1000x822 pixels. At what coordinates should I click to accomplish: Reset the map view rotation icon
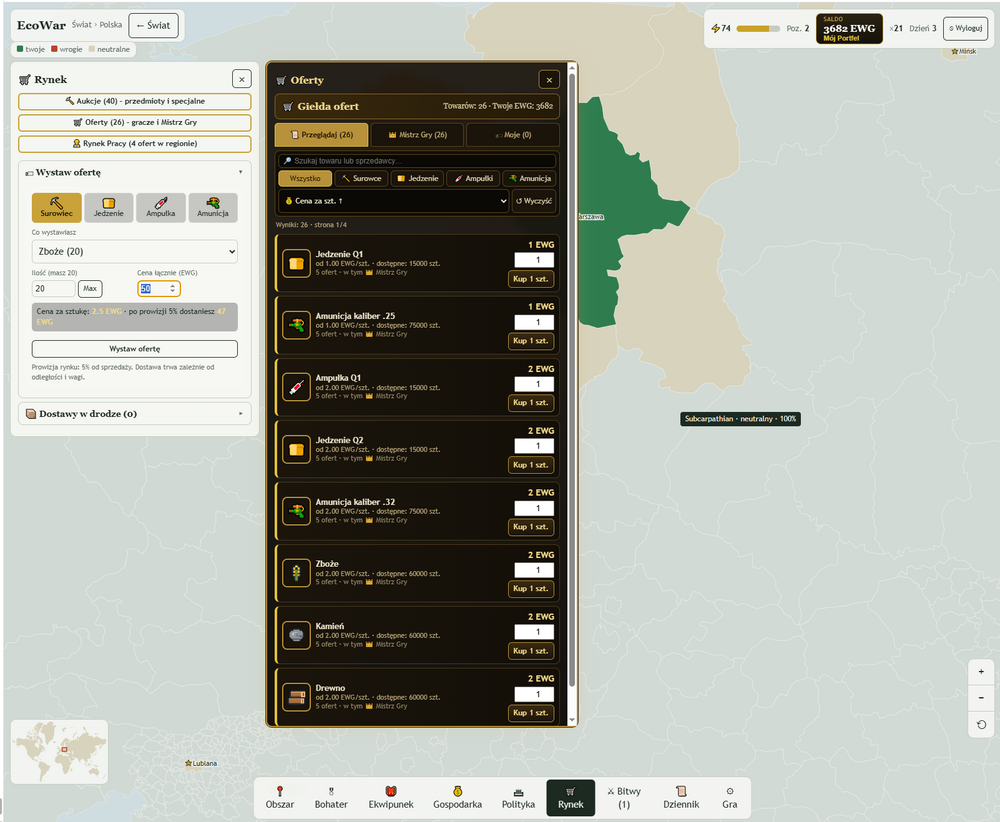point(981,724)
